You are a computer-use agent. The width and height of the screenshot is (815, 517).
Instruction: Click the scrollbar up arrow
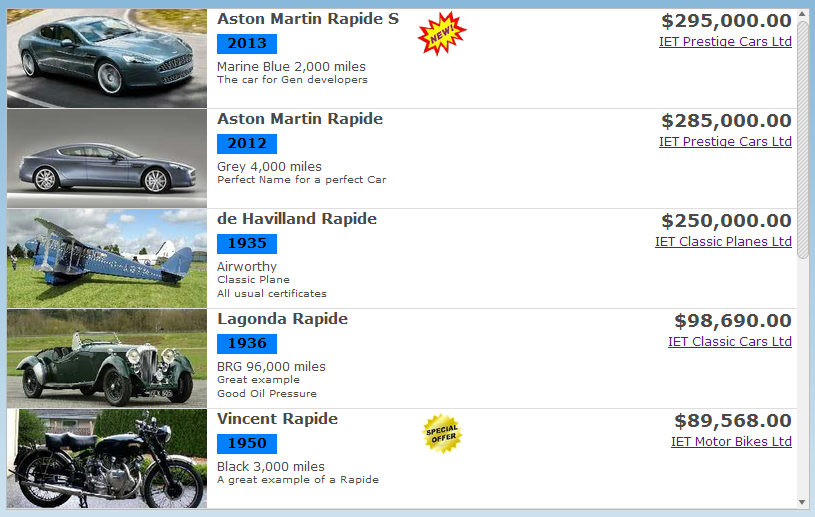(802, 15)
